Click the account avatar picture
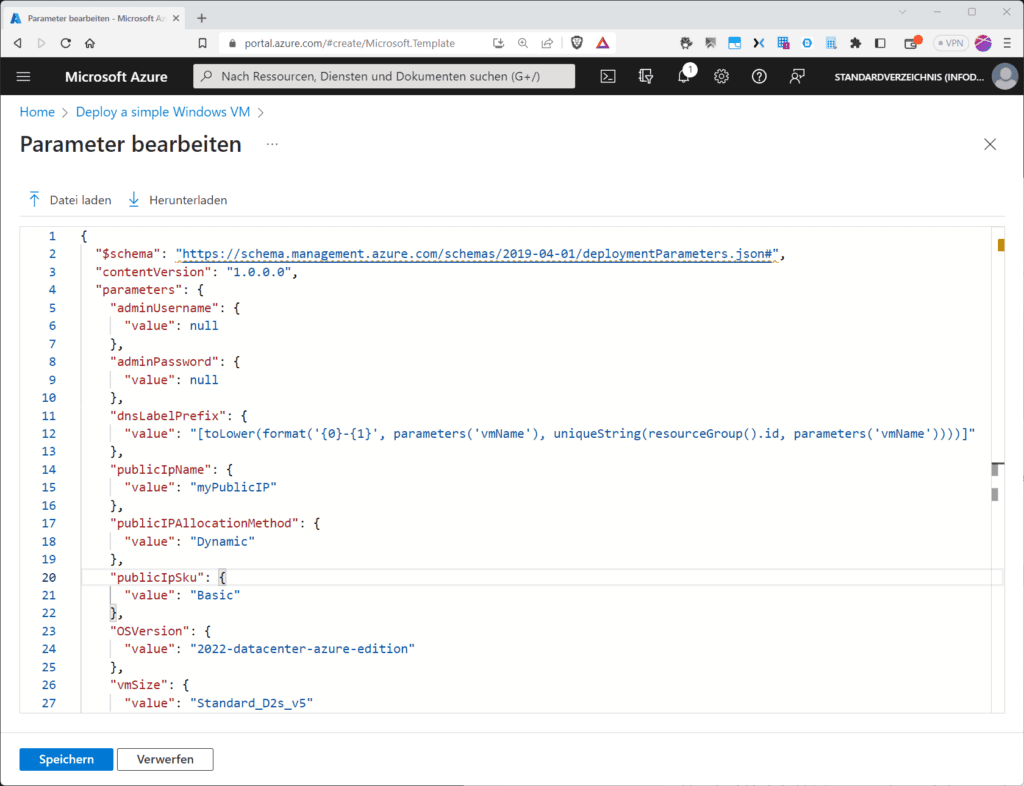 (x=1004, y=76)
